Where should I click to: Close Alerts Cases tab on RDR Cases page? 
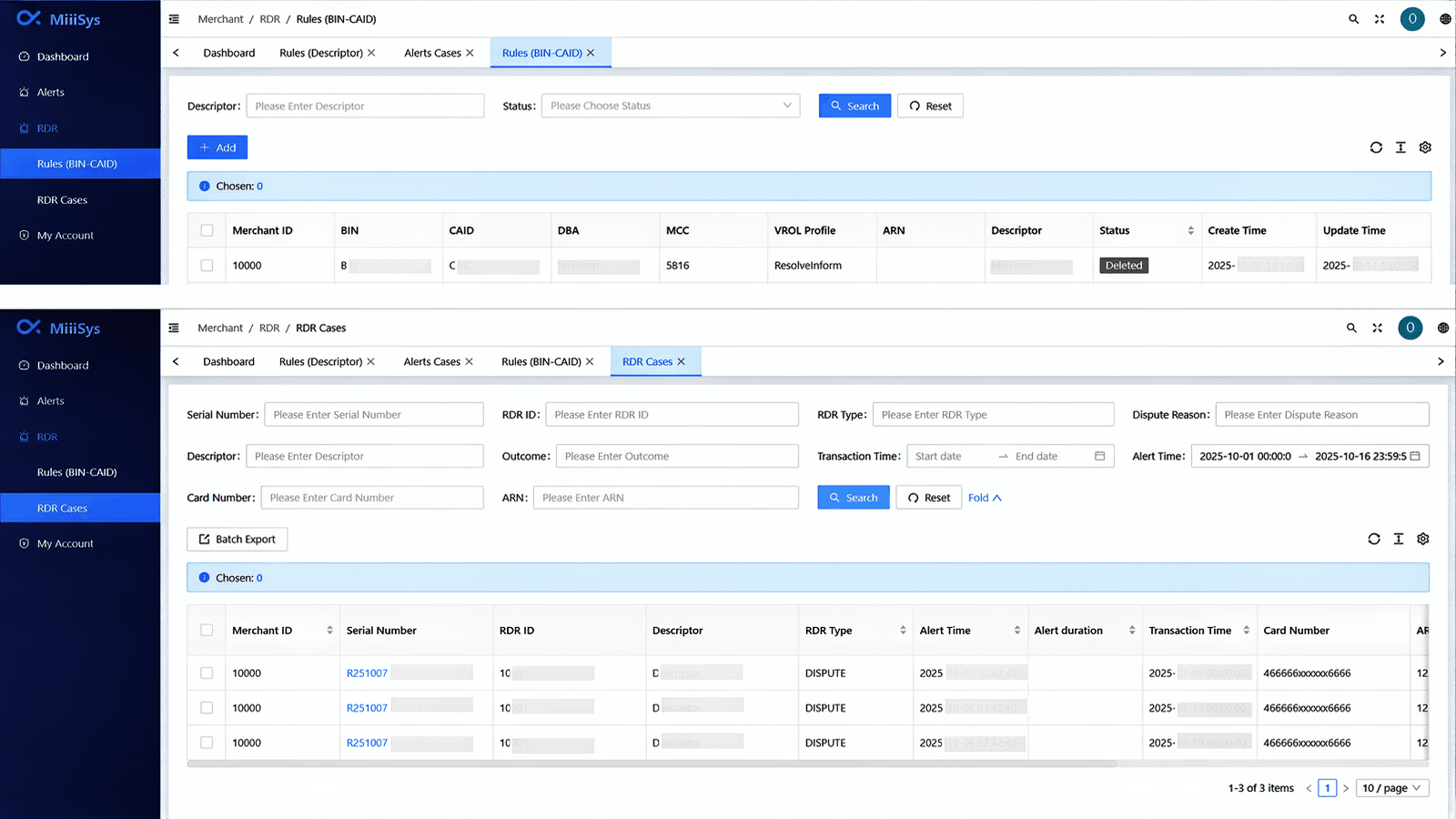[469, 361]
